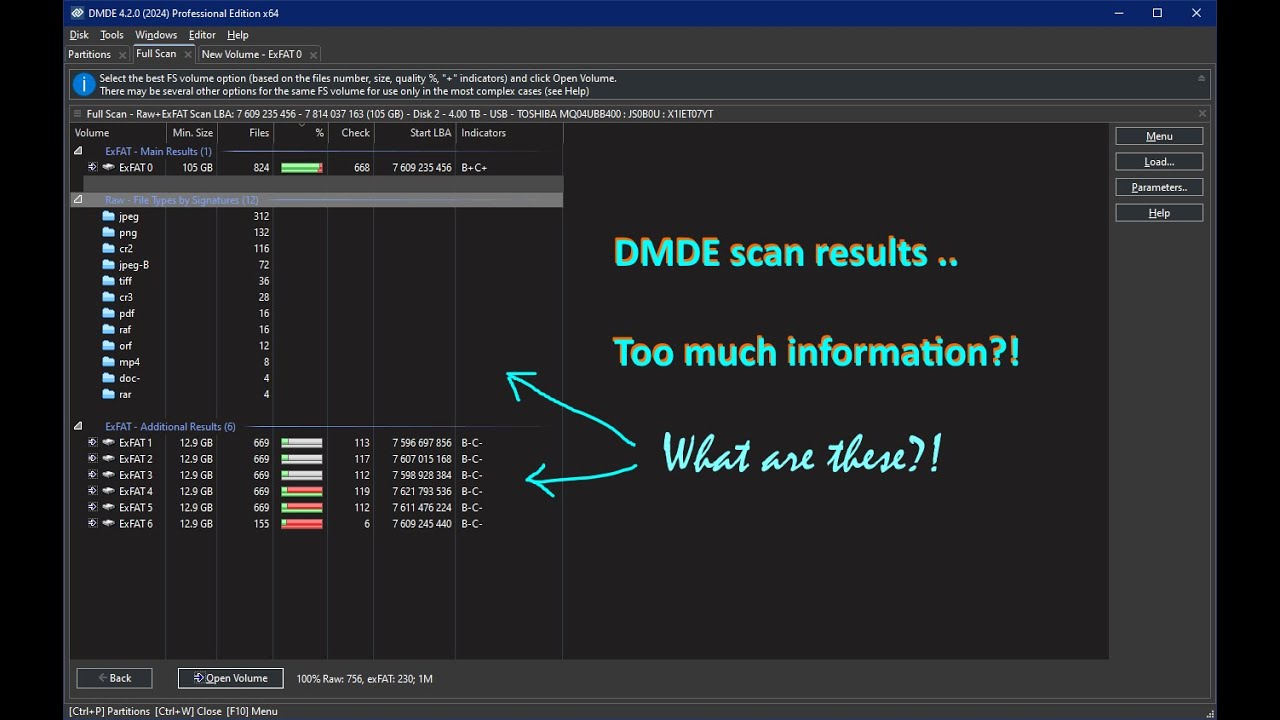Viewport: 1280px width, 720px height.
Task: Click the jpeg folder icon
Action: click(x=109, y=216)
